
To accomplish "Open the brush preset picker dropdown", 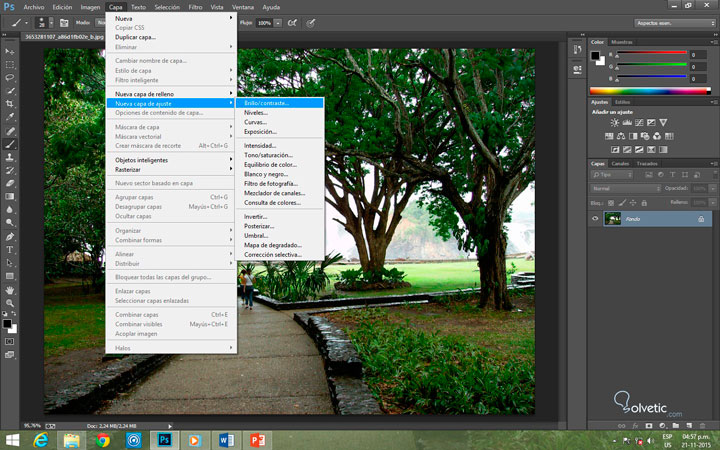I will pyautogui.click(x=51, y=23).
